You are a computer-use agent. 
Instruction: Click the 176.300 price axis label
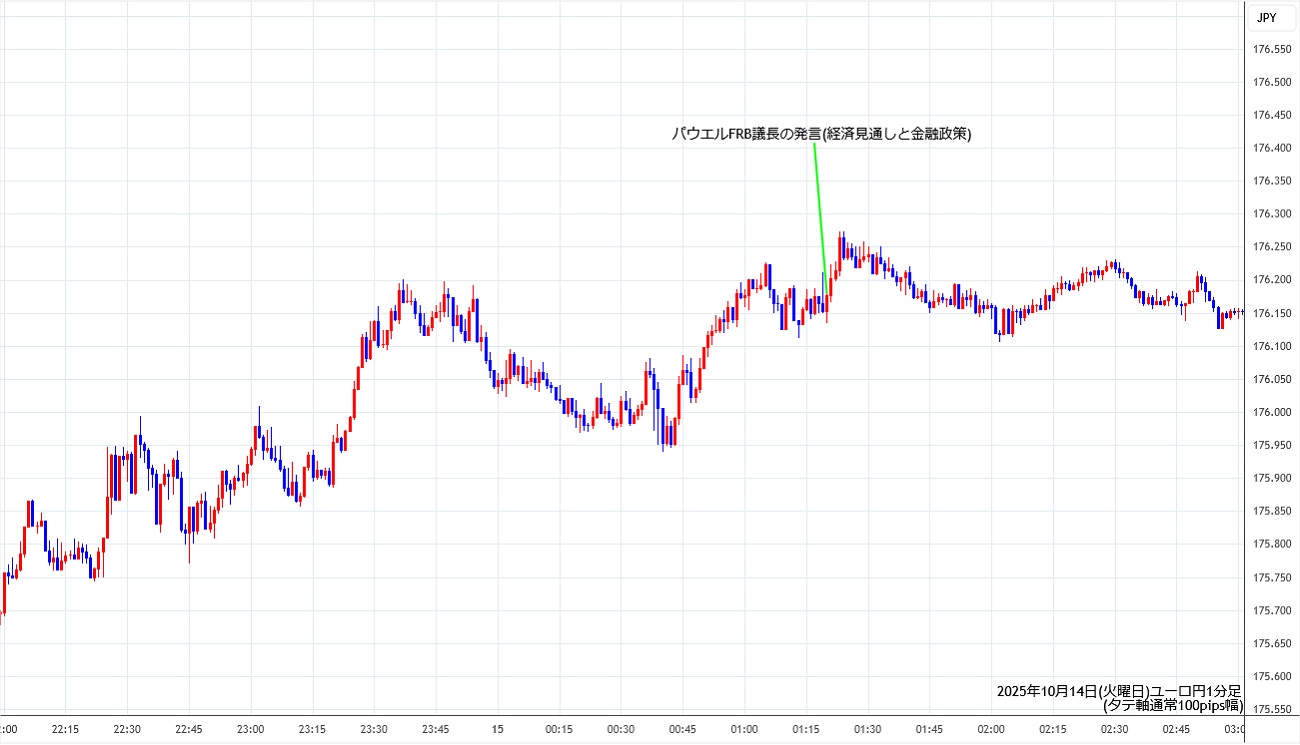coord(1271,214)
